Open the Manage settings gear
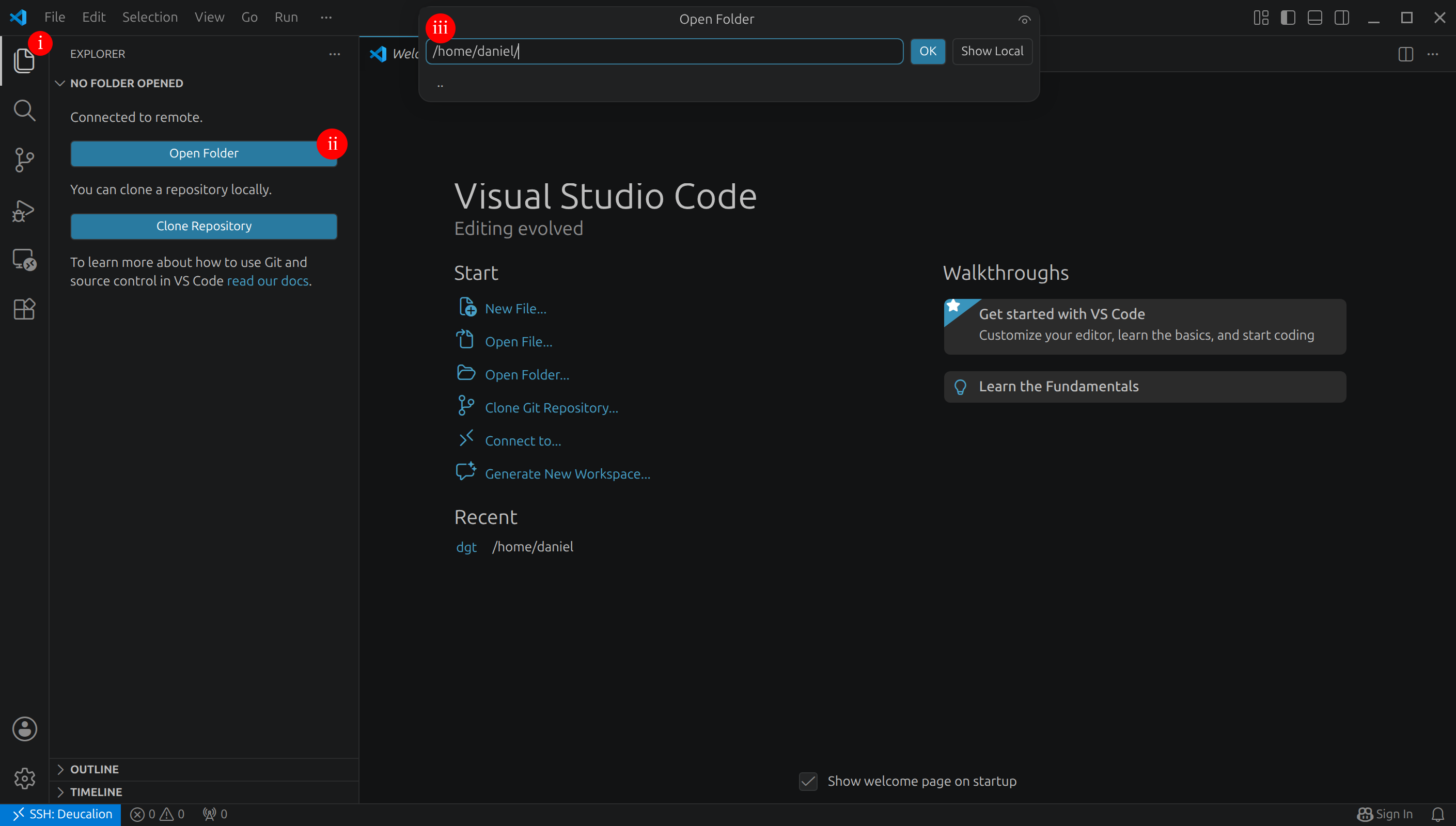 [x=24, y=779]
